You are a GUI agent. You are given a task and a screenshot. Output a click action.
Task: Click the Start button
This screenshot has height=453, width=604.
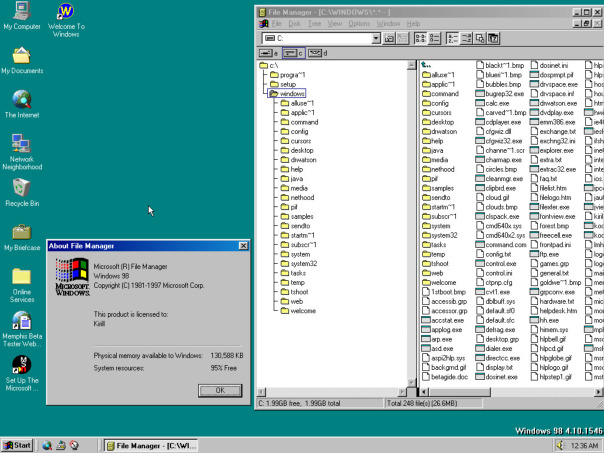tap(17, 444)
